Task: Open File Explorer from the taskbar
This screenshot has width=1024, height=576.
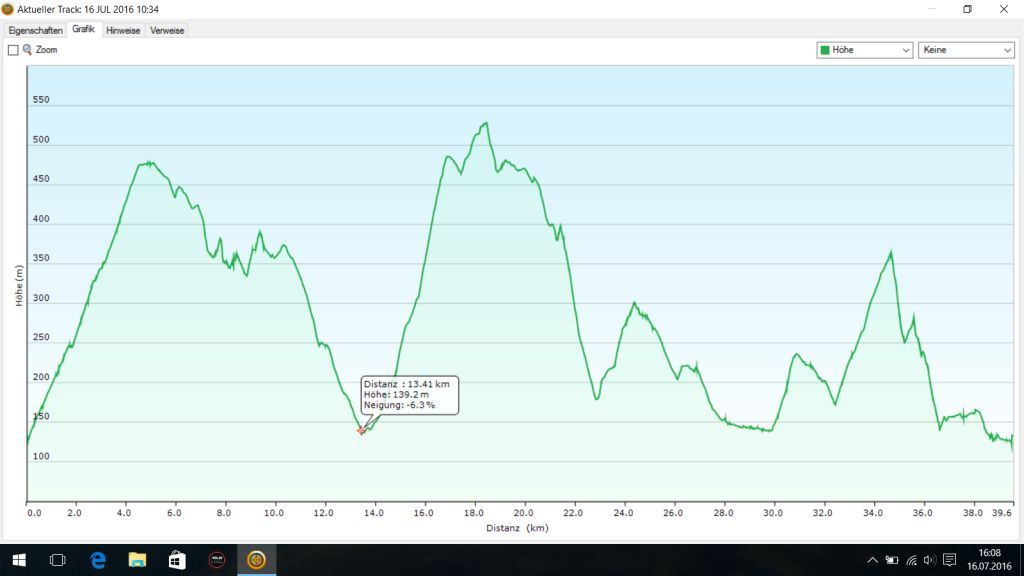Action: coord(137,560)
